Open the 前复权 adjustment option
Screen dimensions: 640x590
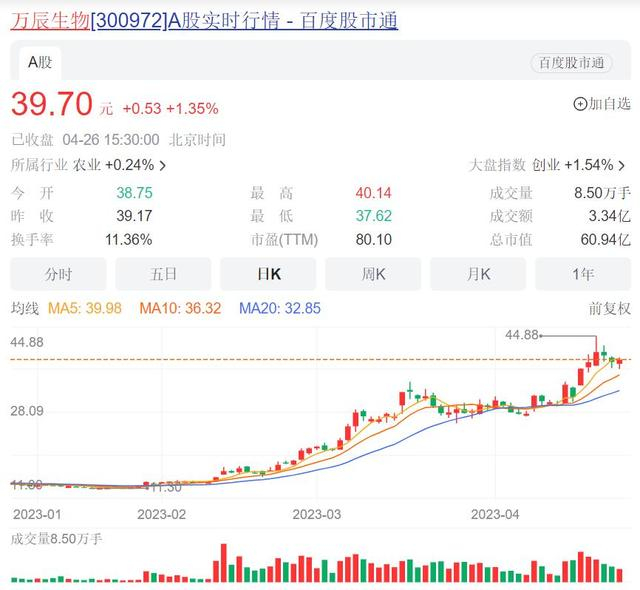click(609, 308)
